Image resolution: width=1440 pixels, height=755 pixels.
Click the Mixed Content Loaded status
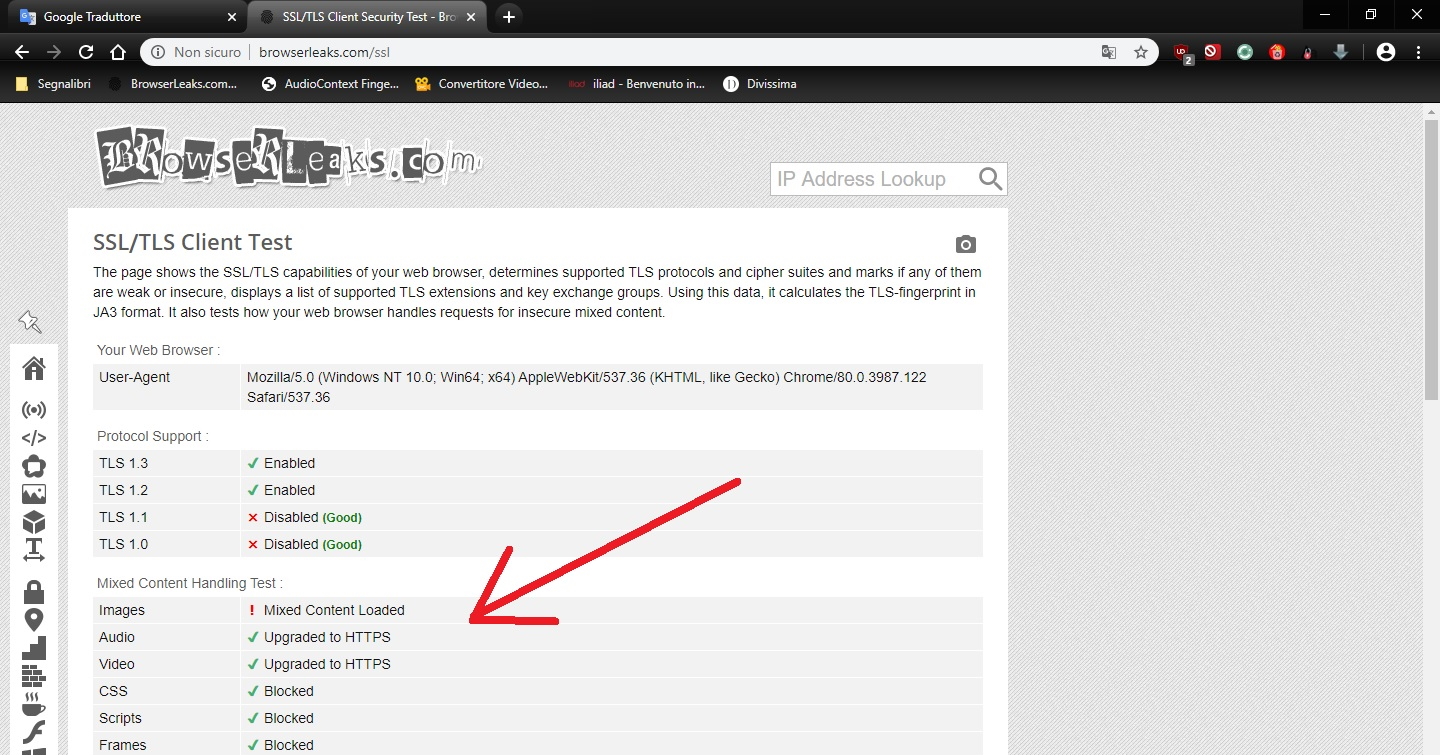[x=334, y=610]
